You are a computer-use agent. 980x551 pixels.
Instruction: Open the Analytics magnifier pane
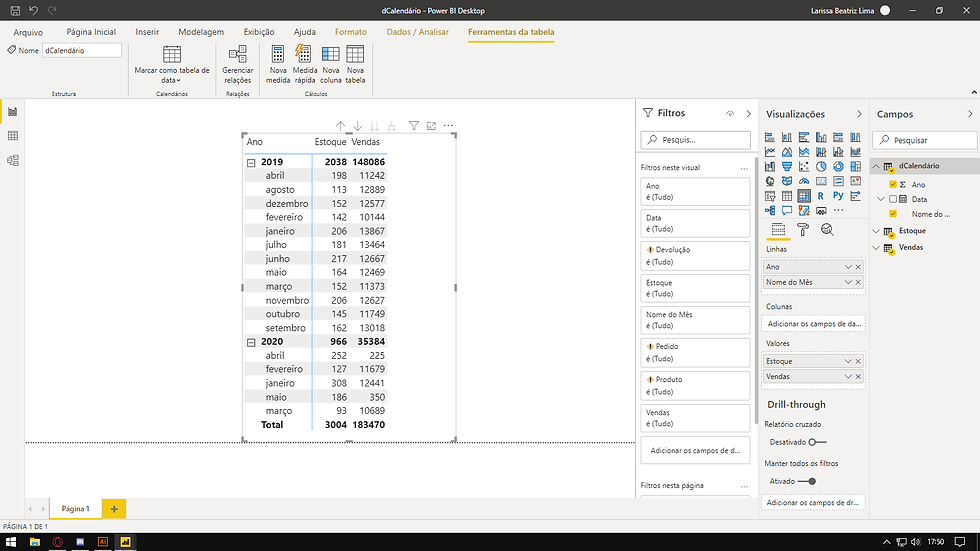tap(827, 230)
